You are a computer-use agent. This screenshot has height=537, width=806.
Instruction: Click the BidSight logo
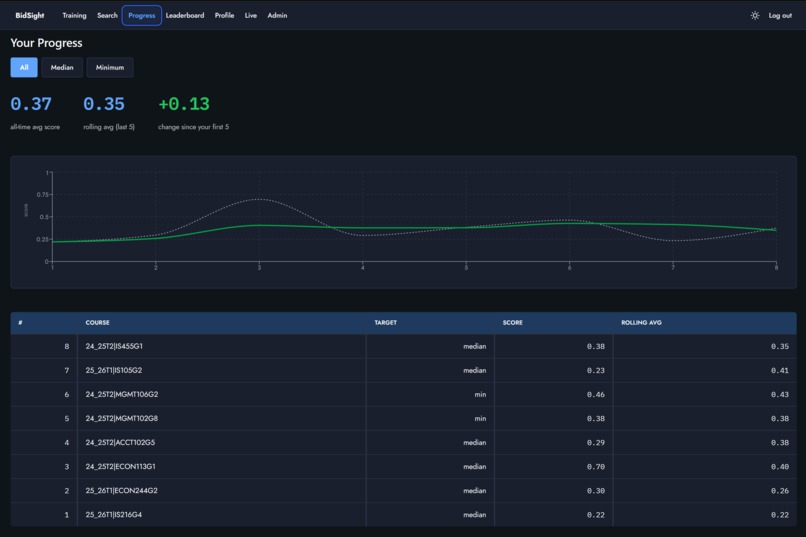coord(30,15)
